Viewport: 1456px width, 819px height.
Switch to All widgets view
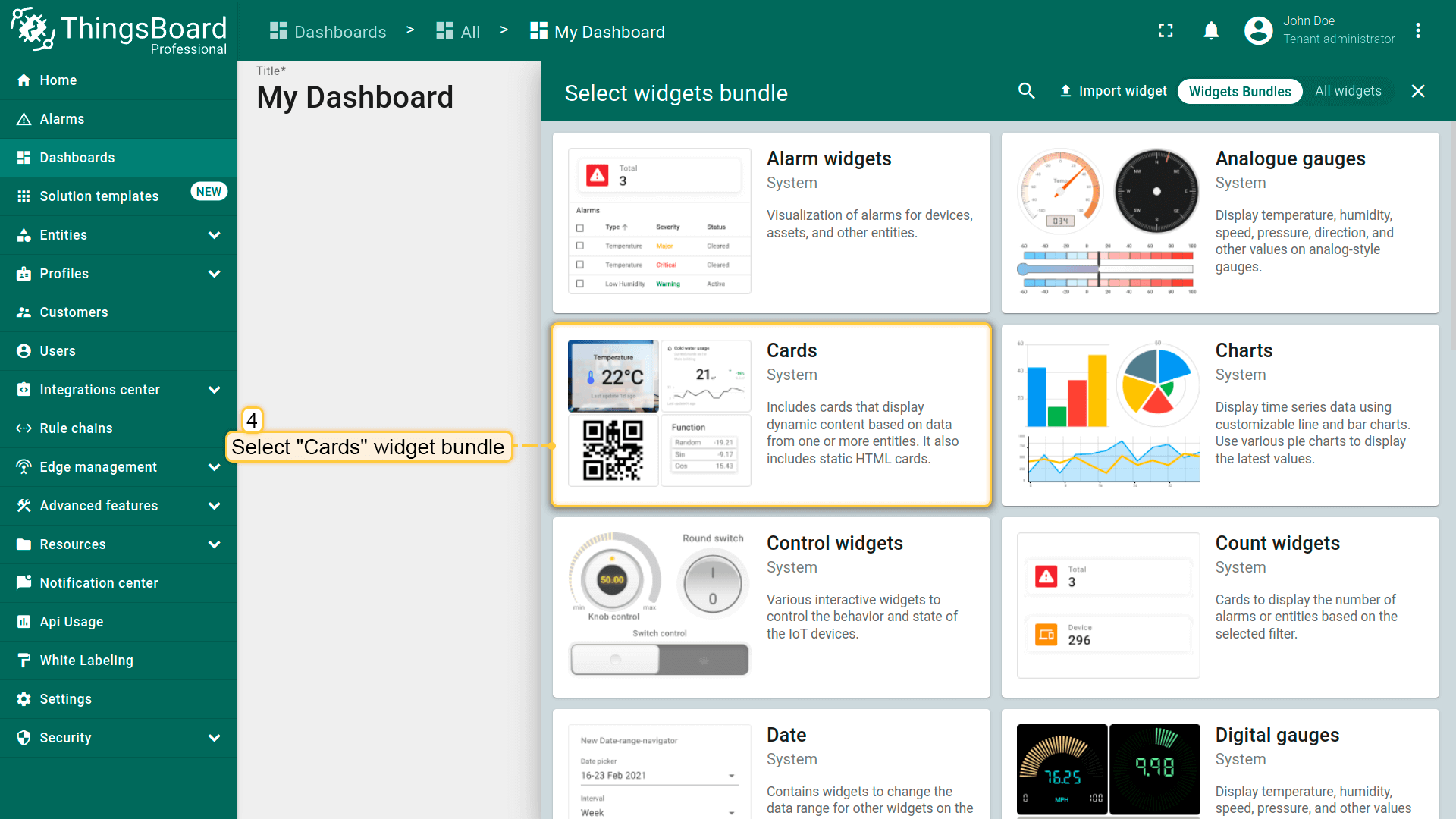click(1348, 92)
